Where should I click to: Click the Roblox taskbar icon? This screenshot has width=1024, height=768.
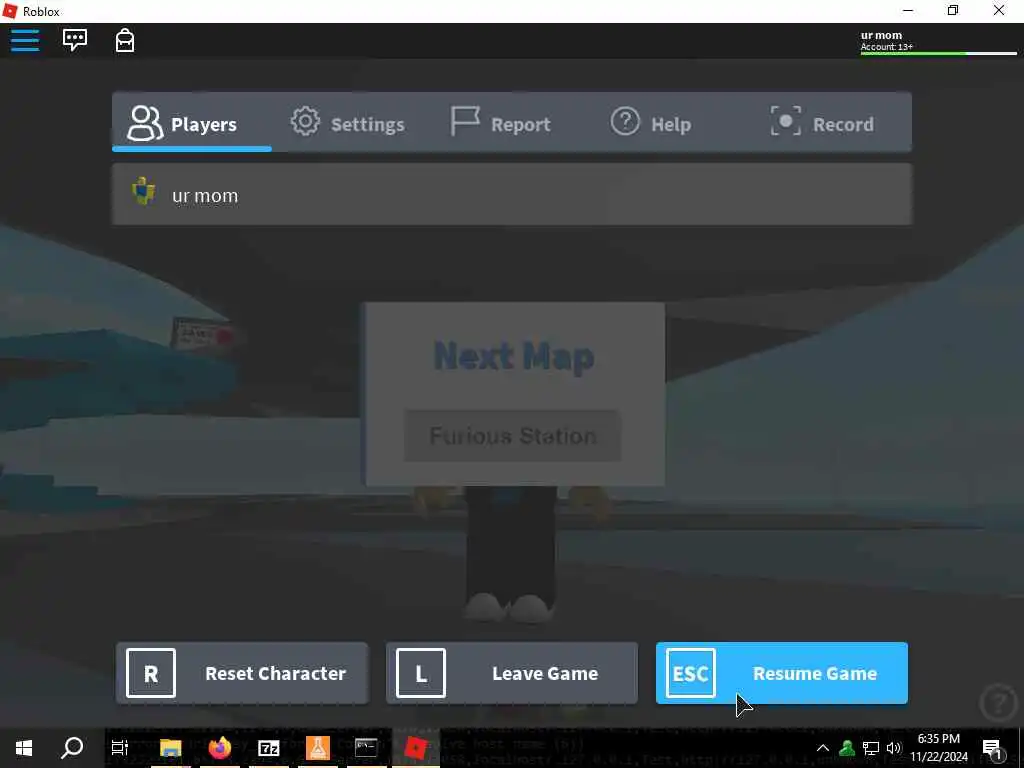[x=415, y=748]
